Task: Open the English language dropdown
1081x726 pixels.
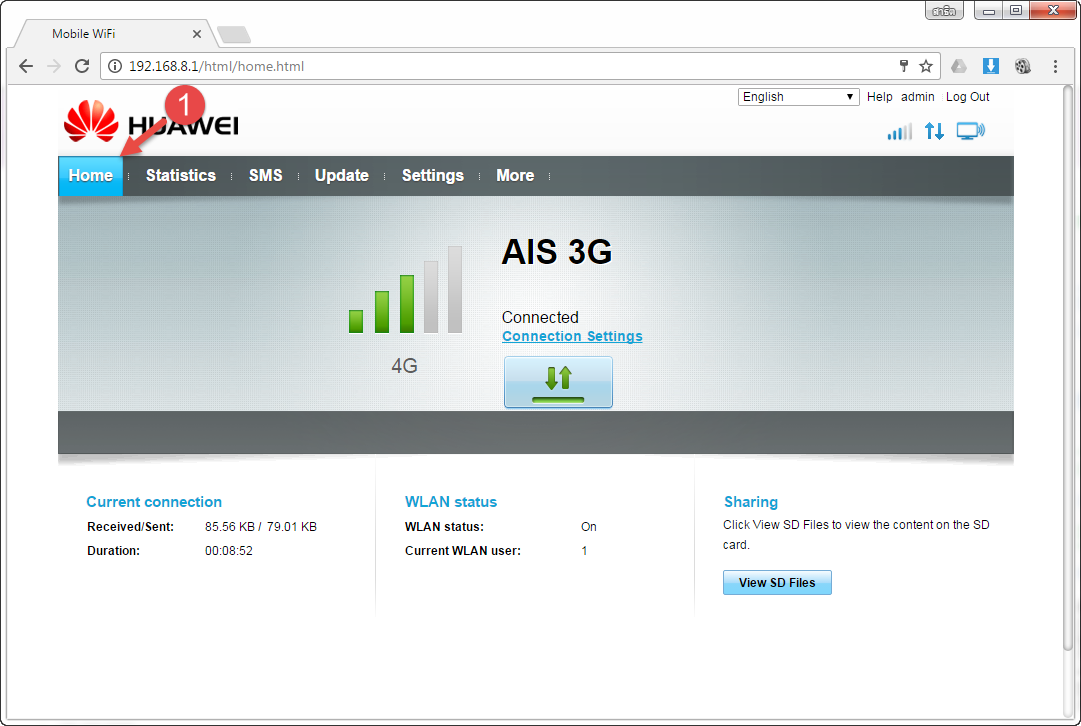Action: (798, 97)
